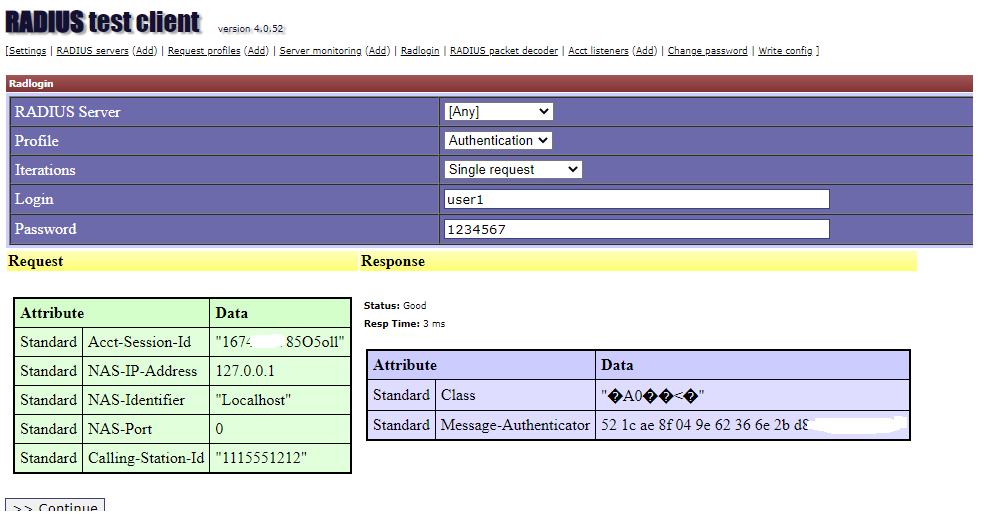Click the RADIUS test client logo
Image resolution: width=998 pixels, height=519 pixels.
click(102, 22)
